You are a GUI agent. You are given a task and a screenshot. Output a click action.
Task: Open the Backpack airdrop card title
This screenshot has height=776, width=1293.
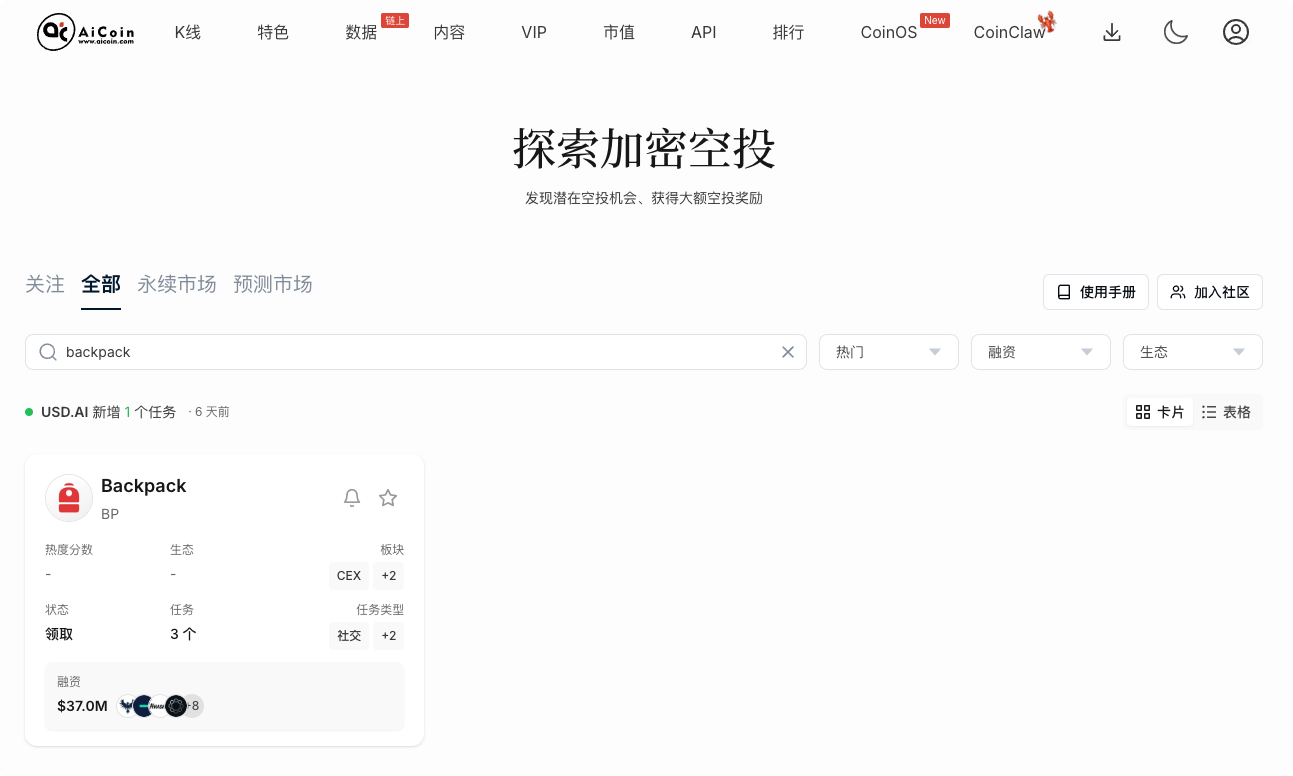pos(143,486)
